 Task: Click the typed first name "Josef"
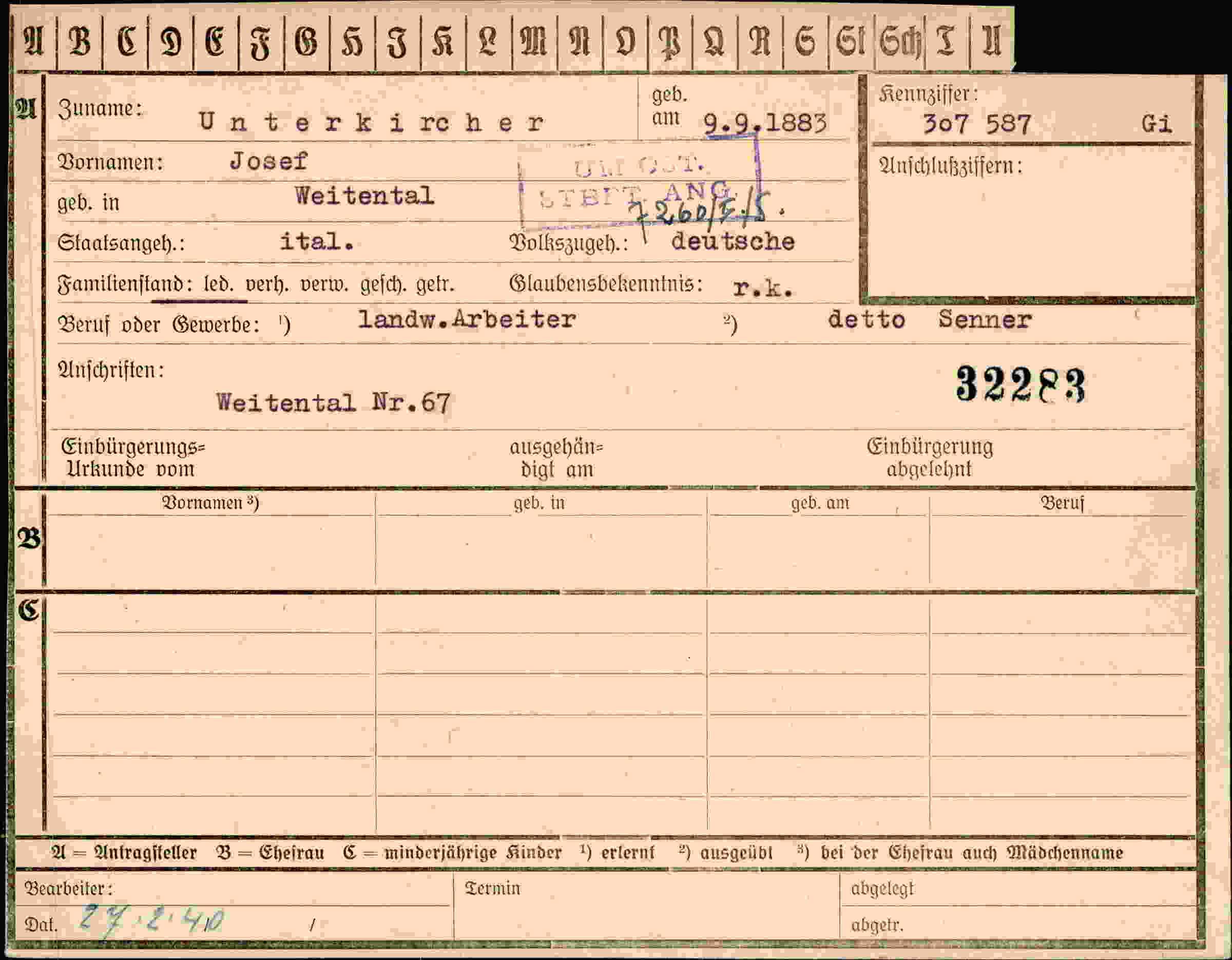coord(268,162)
